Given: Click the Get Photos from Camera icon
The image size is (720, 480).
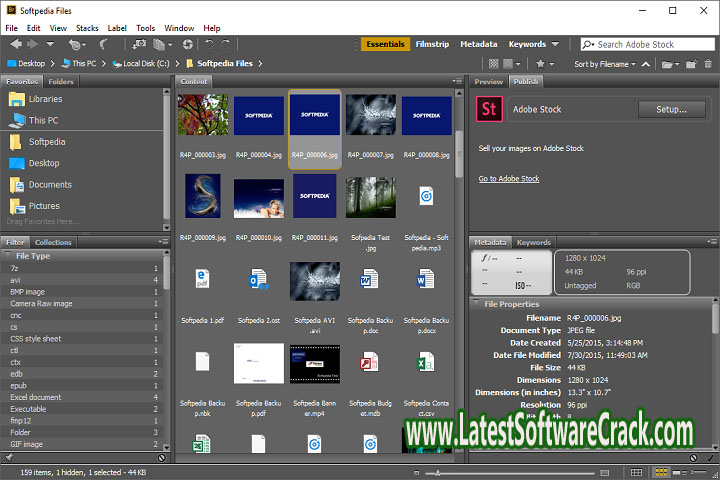Looking at the screenshot, I should click(x=137, y=45).
